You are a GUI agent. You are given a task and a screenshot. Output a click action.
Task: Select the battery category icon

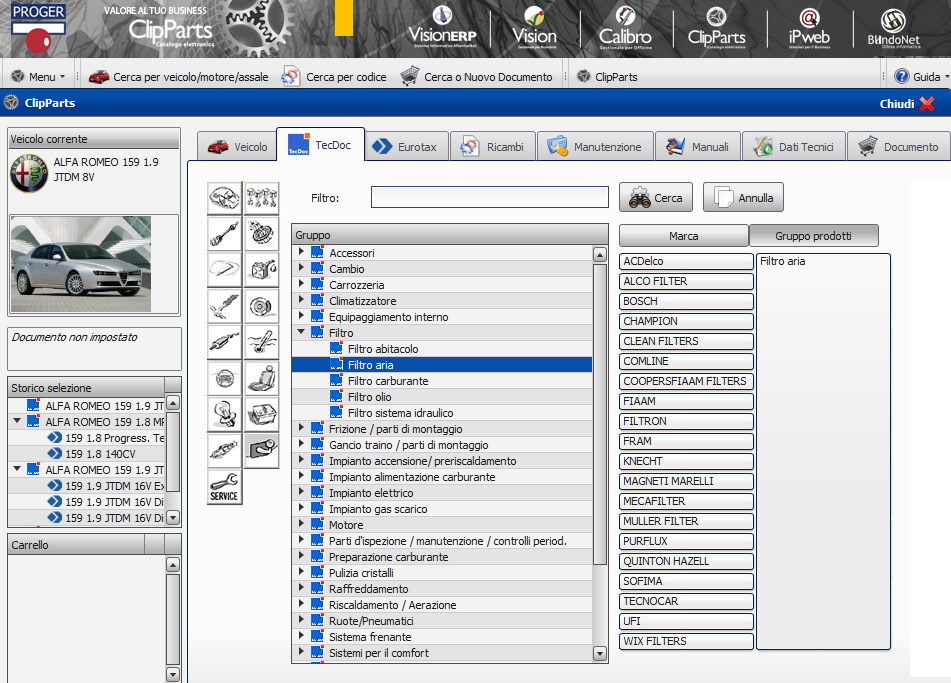pos(262,414)
